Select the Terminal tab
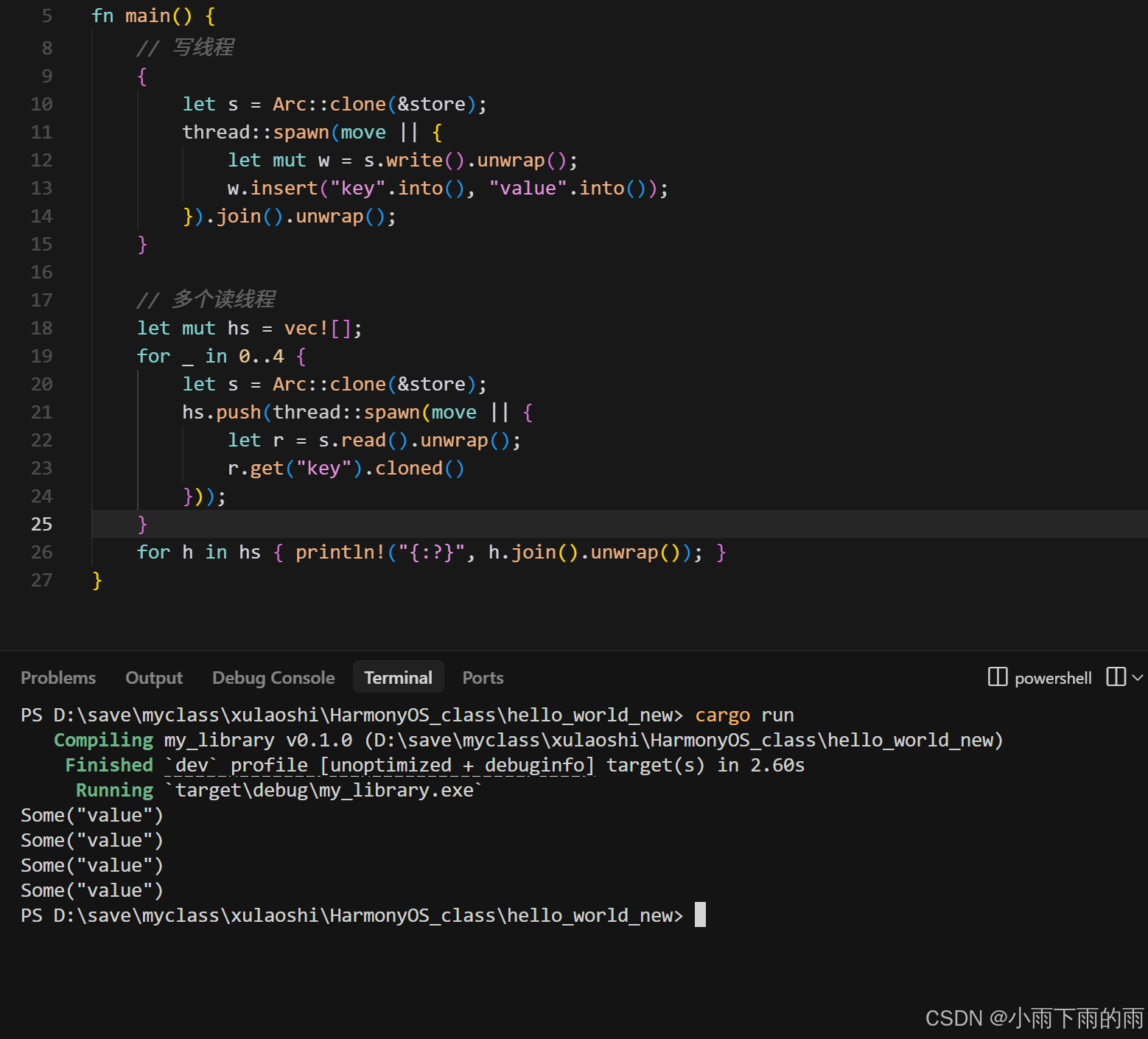1148x1039 pixels. [x=398, y=677]
